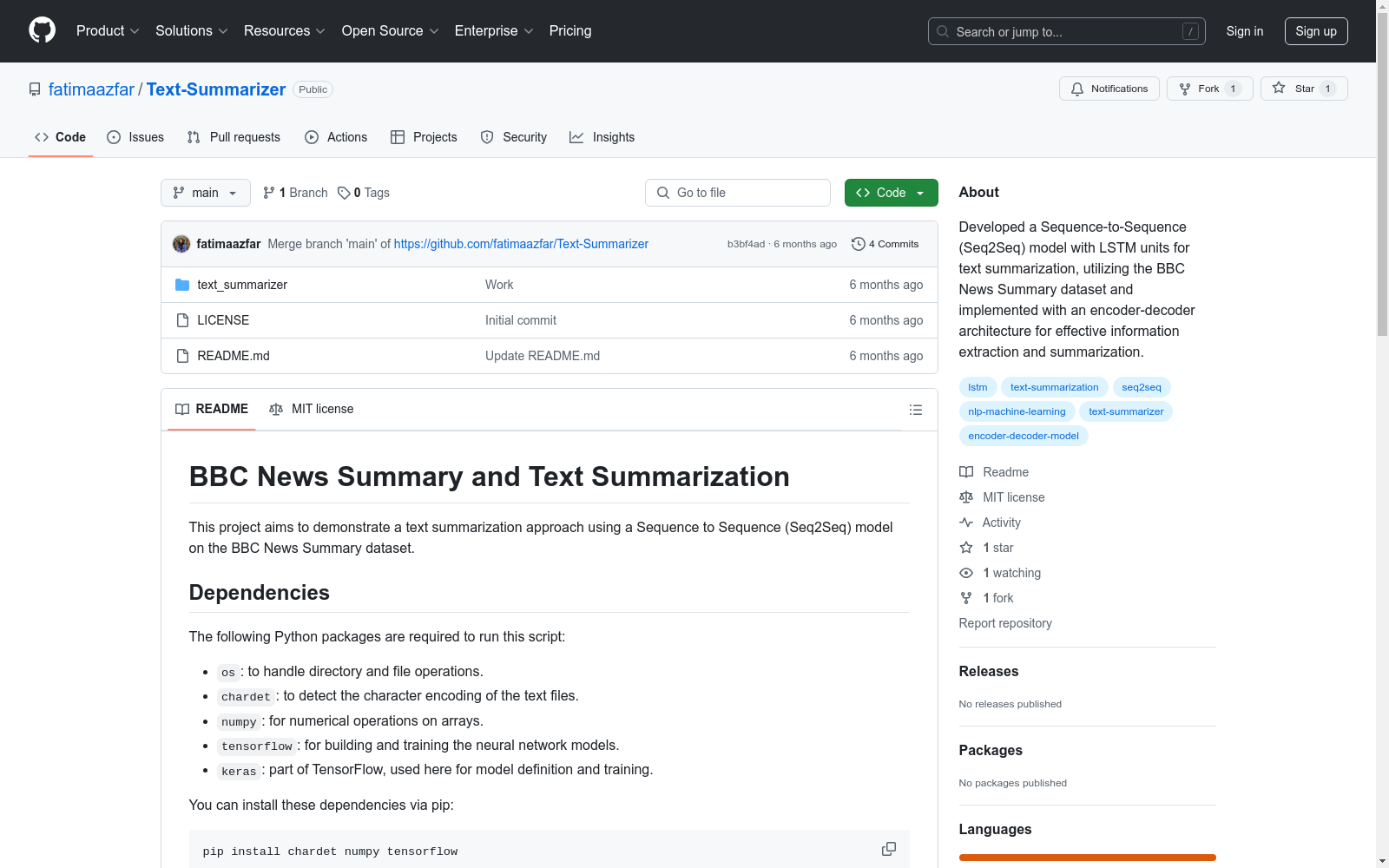Viewport: 1389px width, 868px height.
Task: Expand the Product menu
Action: point(108,31)
